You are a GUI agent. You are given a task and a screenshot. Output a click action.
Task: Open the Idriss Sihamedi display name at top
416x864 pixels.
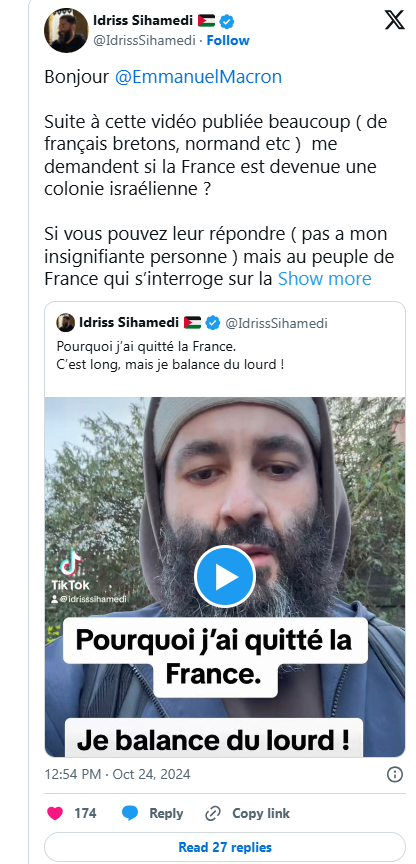point(143,21)
